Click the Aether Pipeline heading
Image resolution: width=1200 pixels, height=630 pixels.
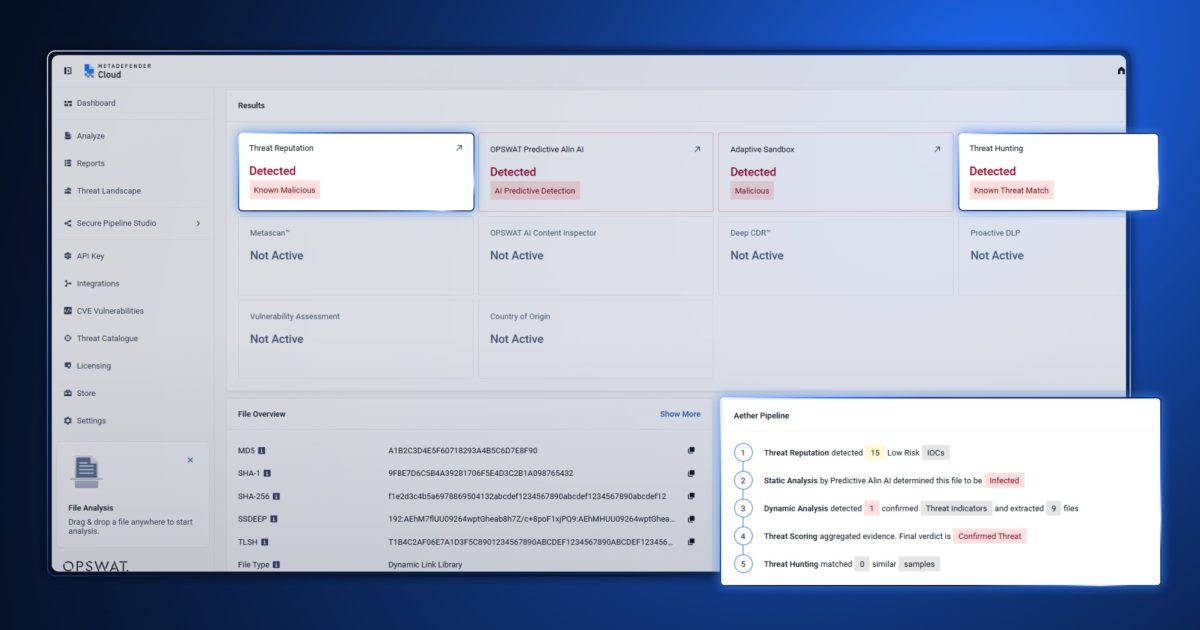click(761, 415)
